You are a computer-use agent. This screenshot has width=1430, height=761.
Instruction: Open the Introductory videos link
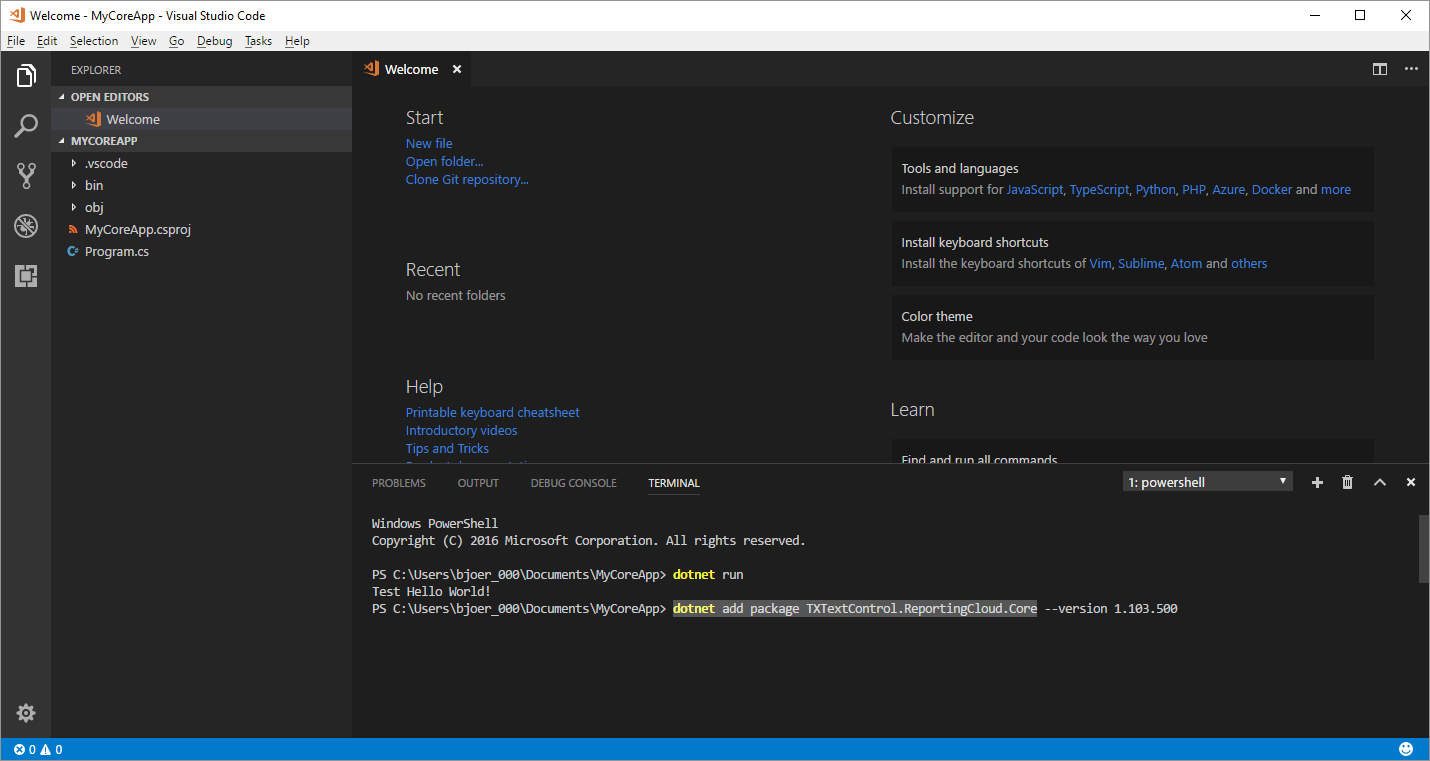pyautogui.click(x=461, y=430)
